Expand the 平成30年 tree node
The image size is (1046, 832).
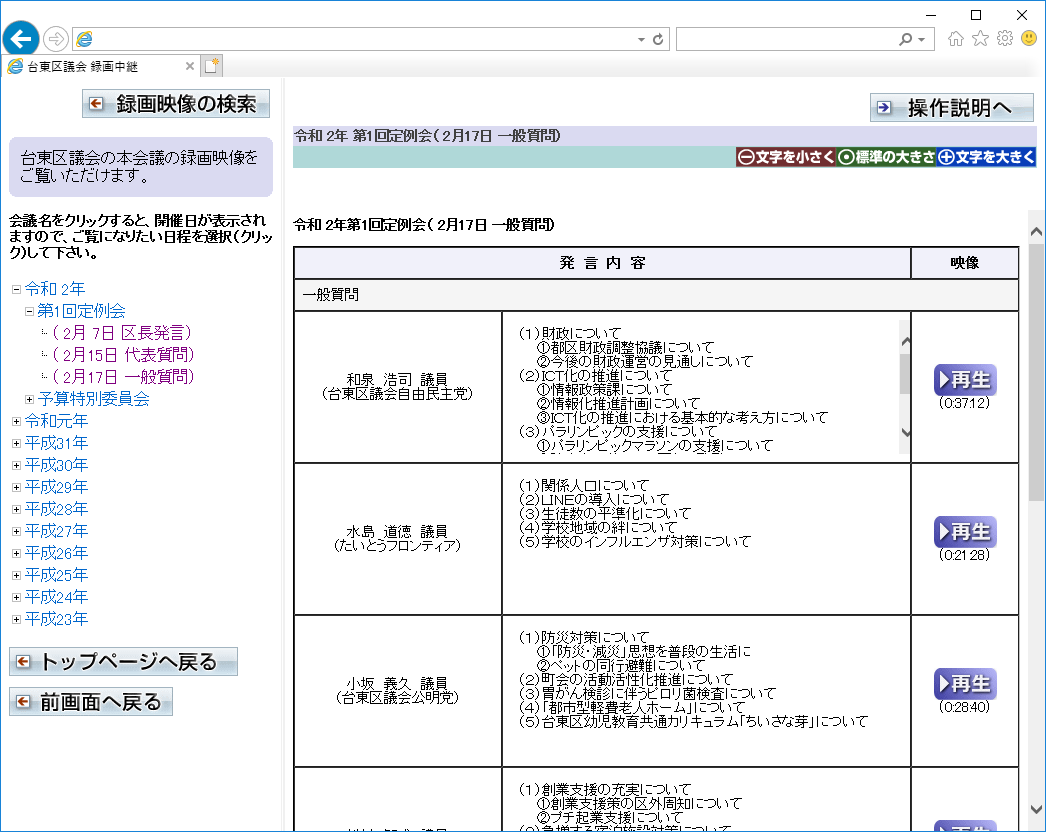tap(17, 465)
